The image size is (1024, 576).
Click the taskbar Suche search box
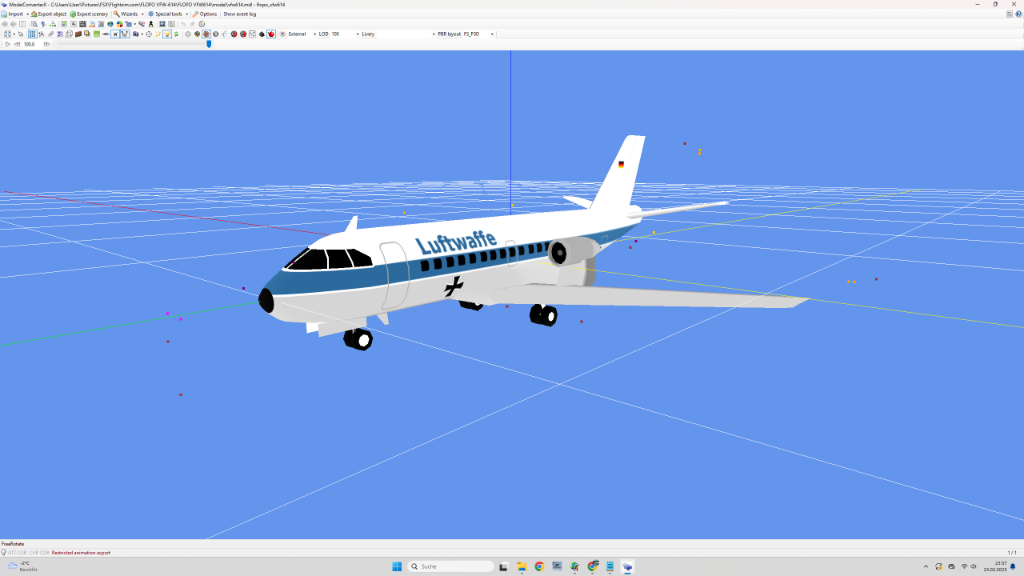[451, 566]
